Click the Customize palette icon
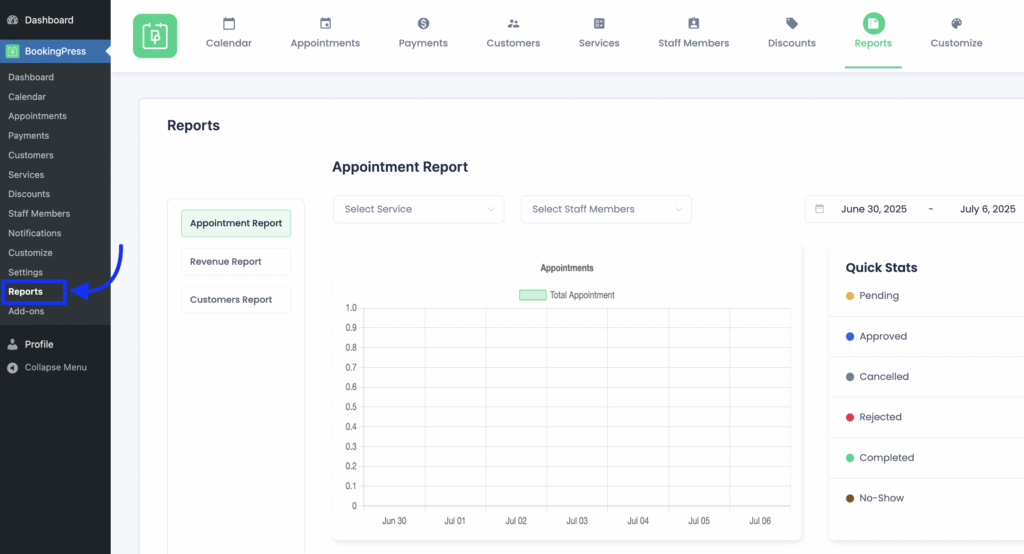The height and width of the screenshot is (554, 1024). pos(956,23)
